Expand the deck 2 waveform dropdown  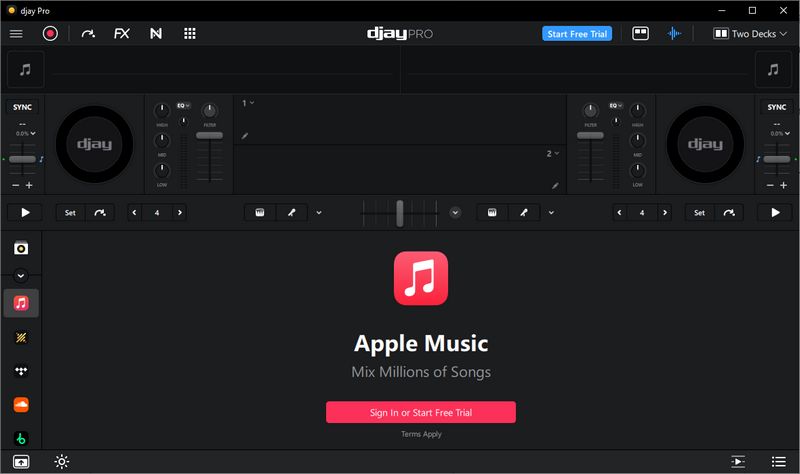pyautogui.click(x=553, y=154)
